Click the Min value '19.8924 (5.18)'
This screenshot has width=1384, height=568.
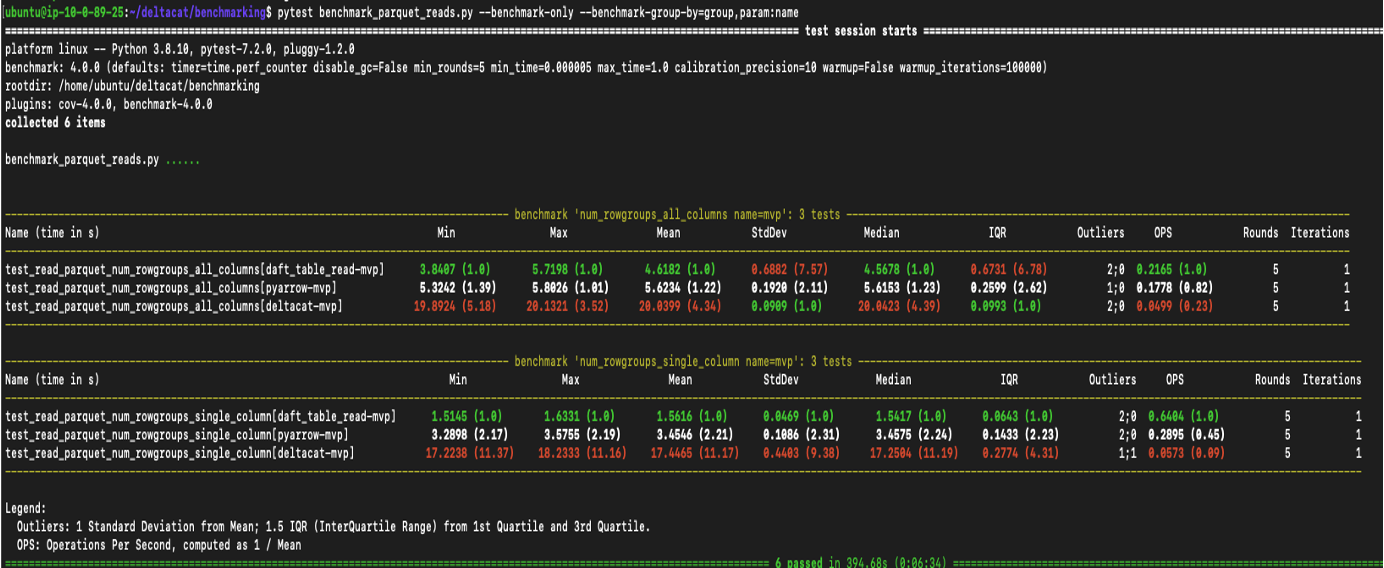[455, 306]
